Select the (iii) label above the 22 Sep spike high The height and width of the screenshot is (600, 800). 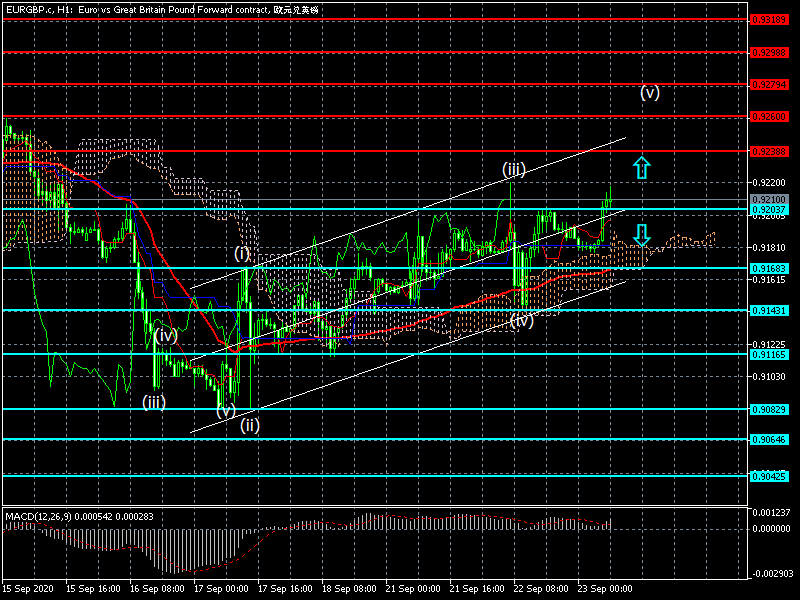(x=514, y=169)
